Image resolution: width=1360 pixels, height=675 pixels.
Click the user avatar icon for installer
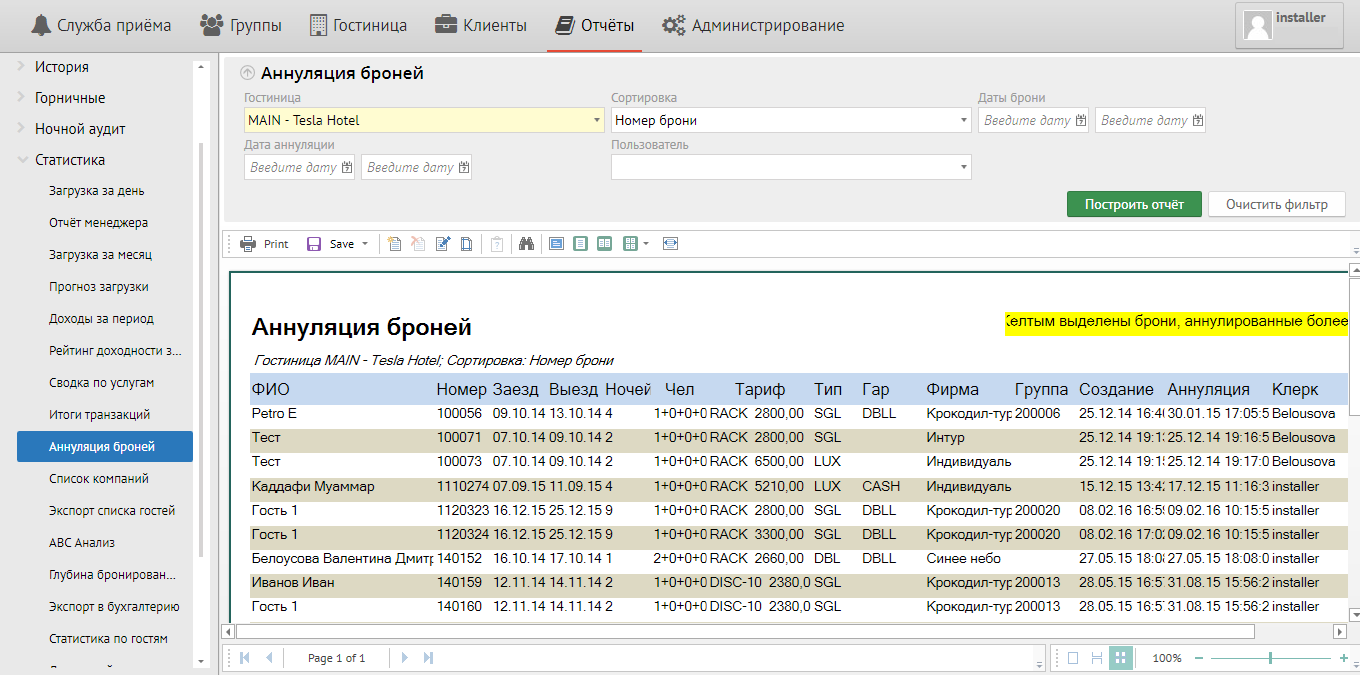pyautogui.click(x=1258, y=27)
